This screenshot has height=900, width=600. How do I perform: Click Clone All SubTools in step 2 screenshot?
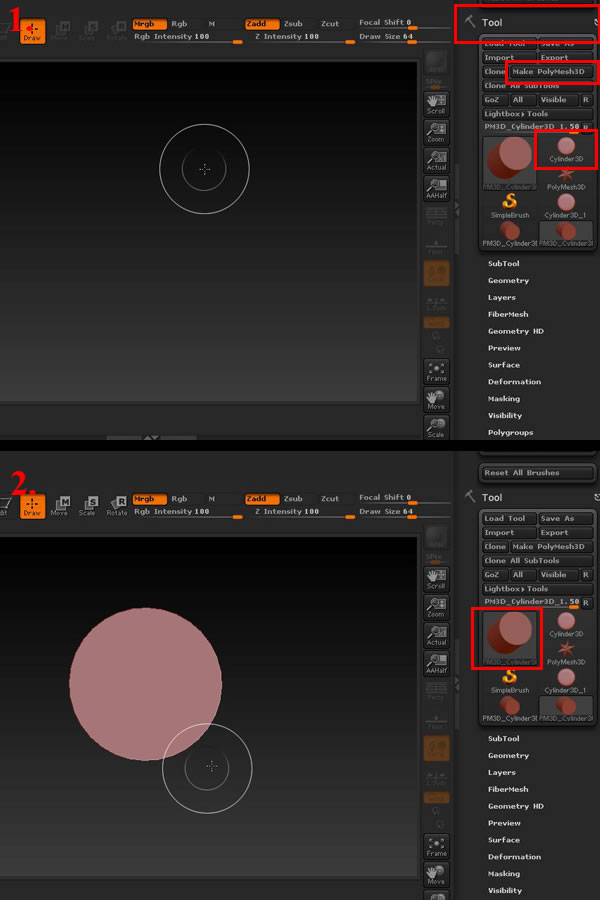537,561
